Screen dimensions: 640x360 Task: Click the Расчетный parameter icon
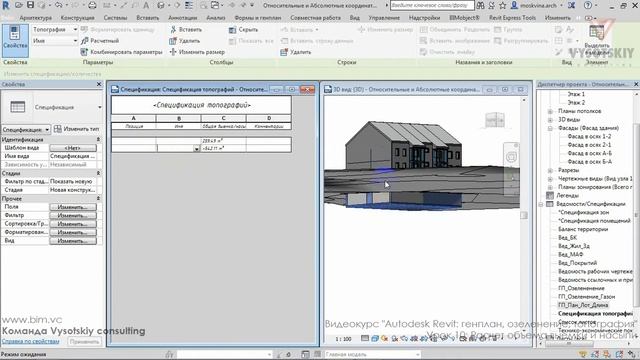pyautogui.click(x=84, y=40)
